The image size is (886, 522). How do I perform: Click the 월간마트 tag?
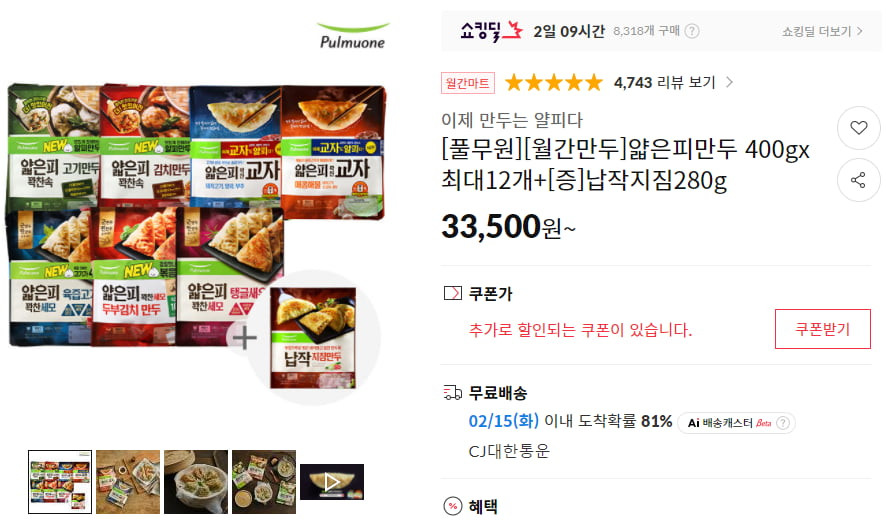coord(468,83)
